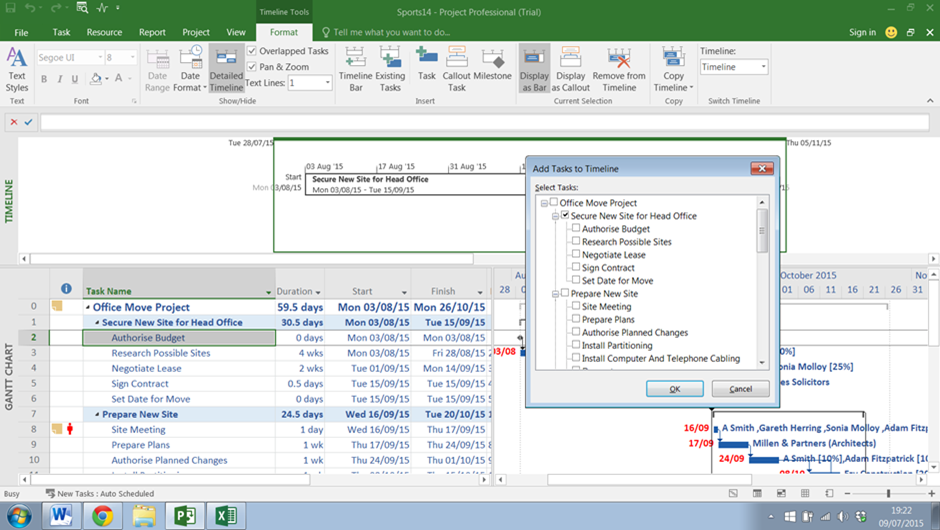Click the Indicators column info icon

pyautogui.click(x=66, y=288)
